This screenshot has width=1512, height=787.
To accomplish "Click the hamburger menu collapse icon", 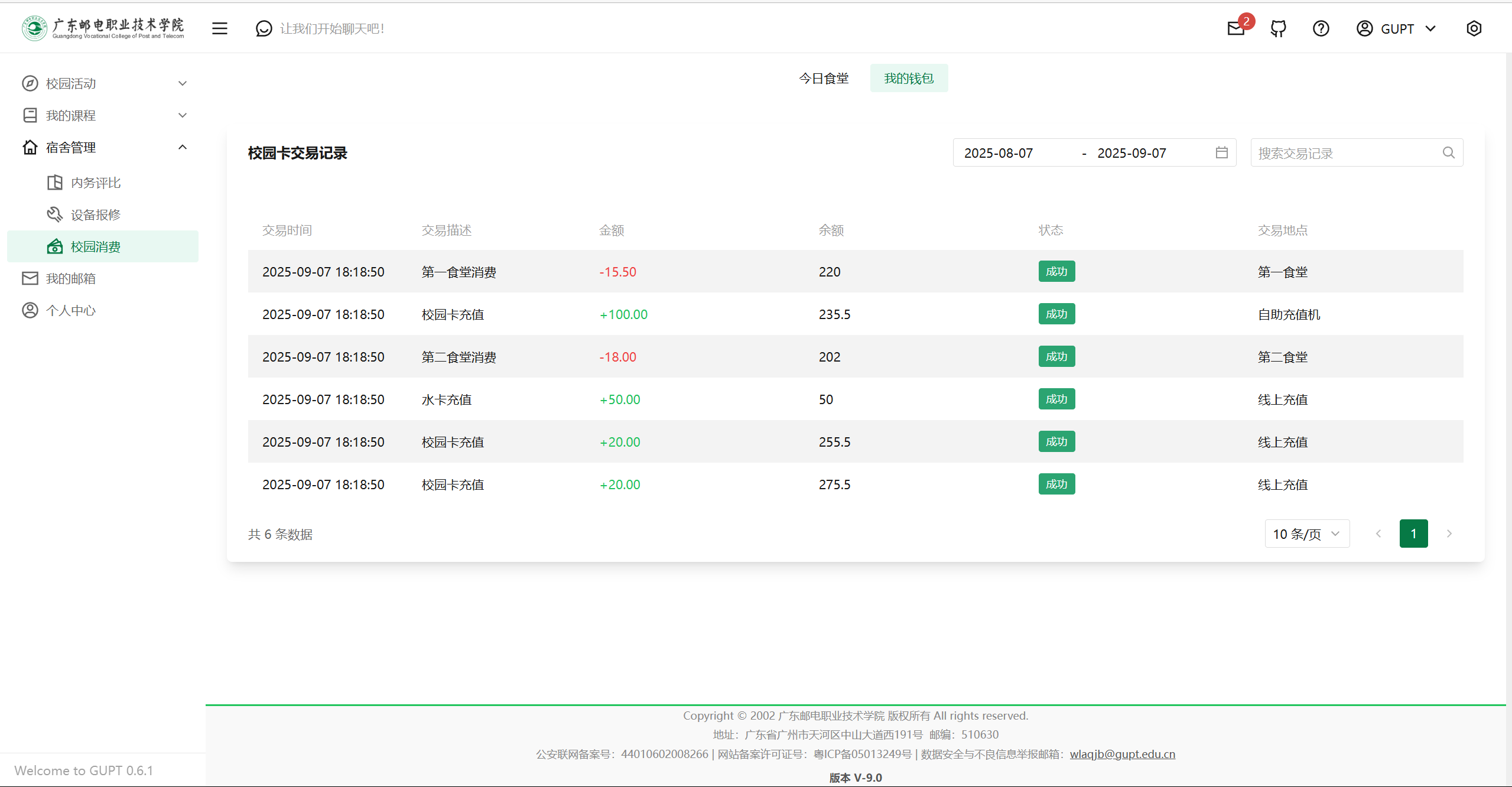I will tap(220, 28).
